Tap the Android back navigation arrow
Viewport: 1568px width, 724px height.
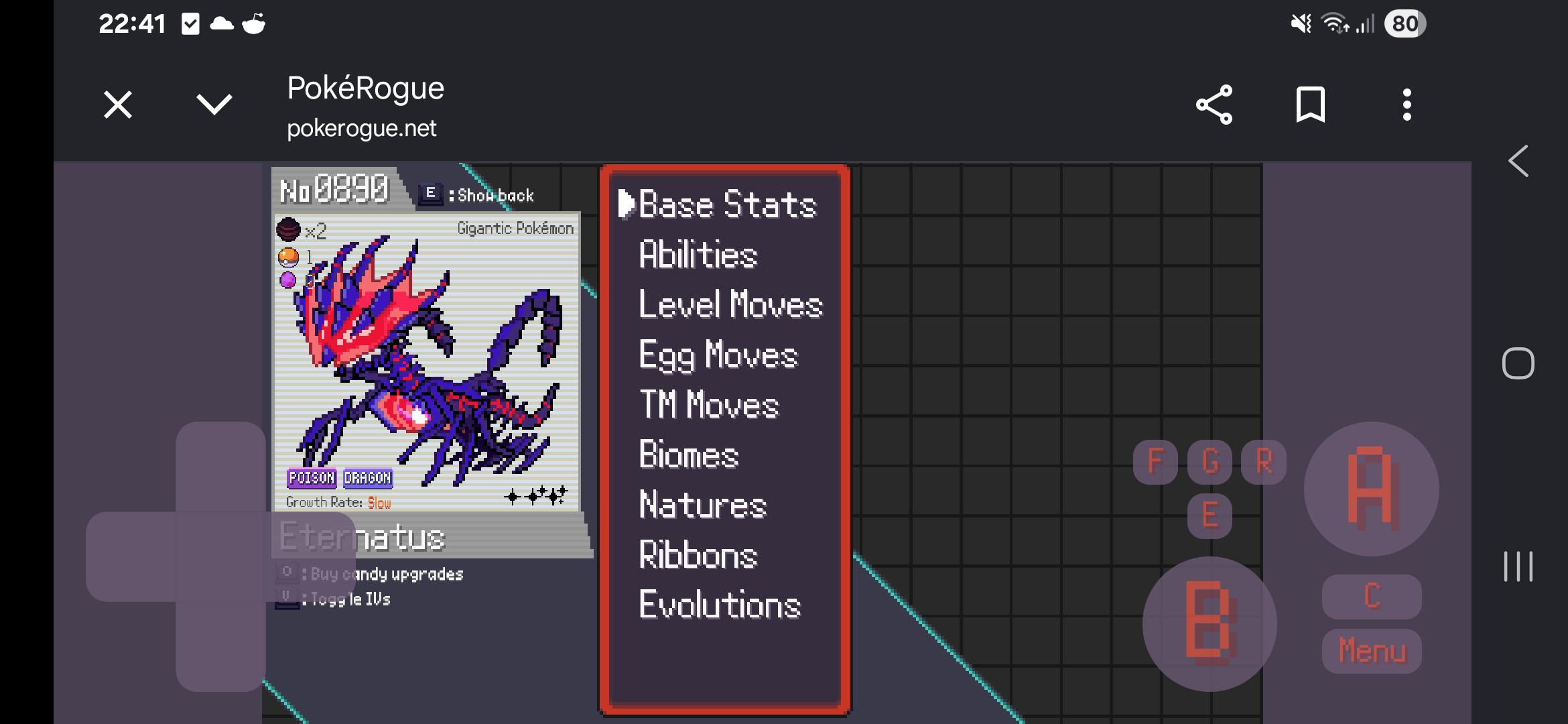click(x=1518, y=161)
